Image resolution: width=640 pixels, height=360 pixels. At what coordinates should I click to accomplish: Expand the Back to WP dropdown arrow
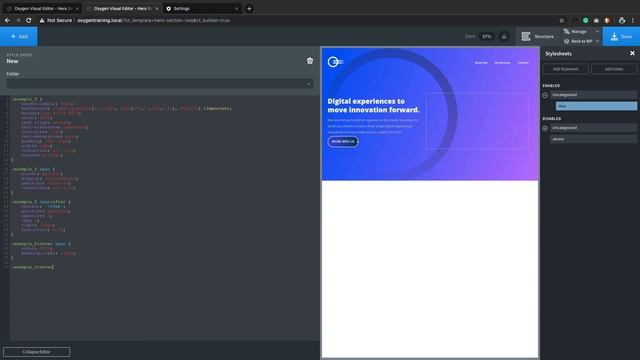[x=597, y=41]
